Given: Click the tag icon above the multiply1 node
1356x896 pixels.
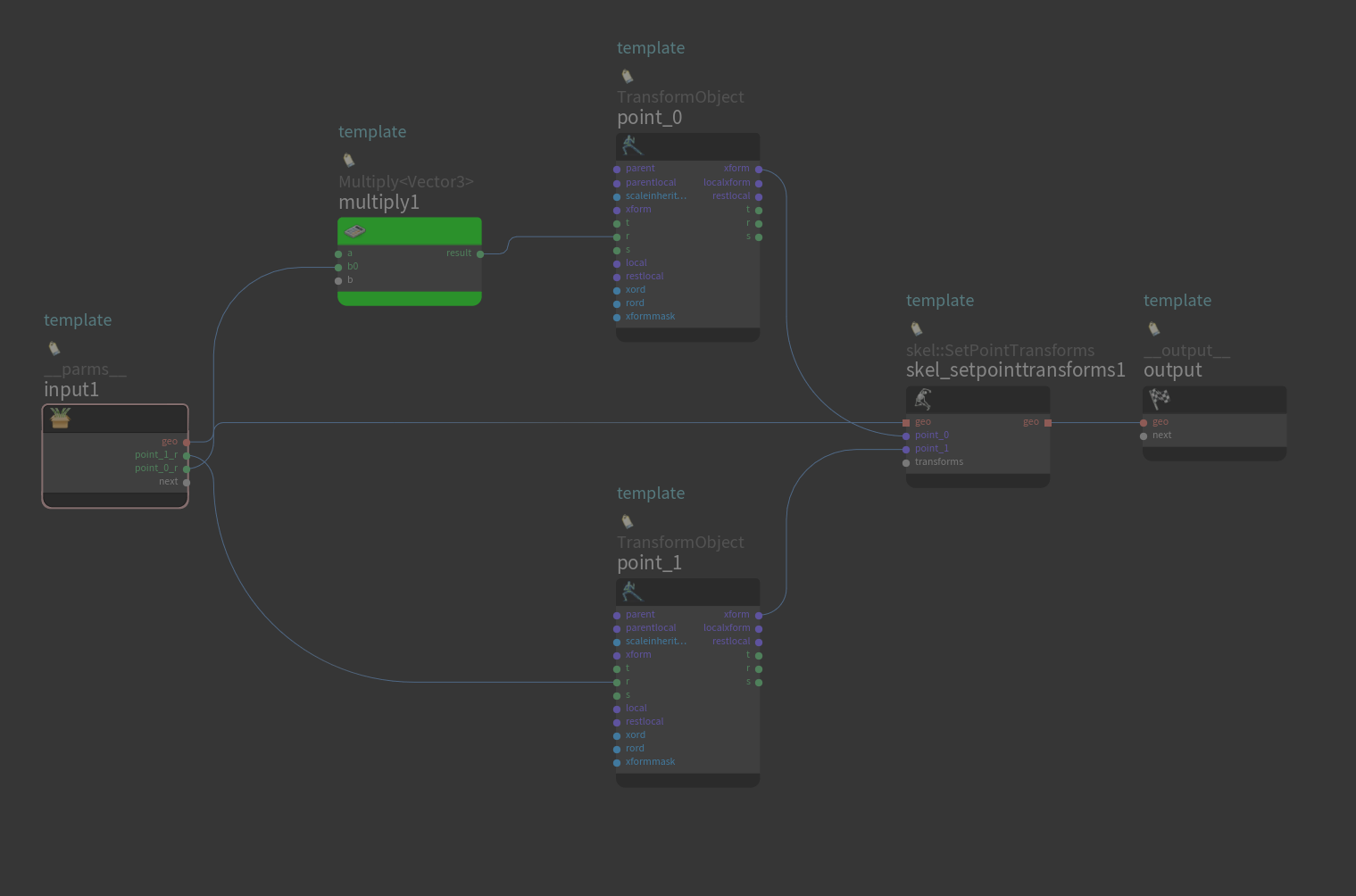Looking at the screenshot, I should [349, 160].
